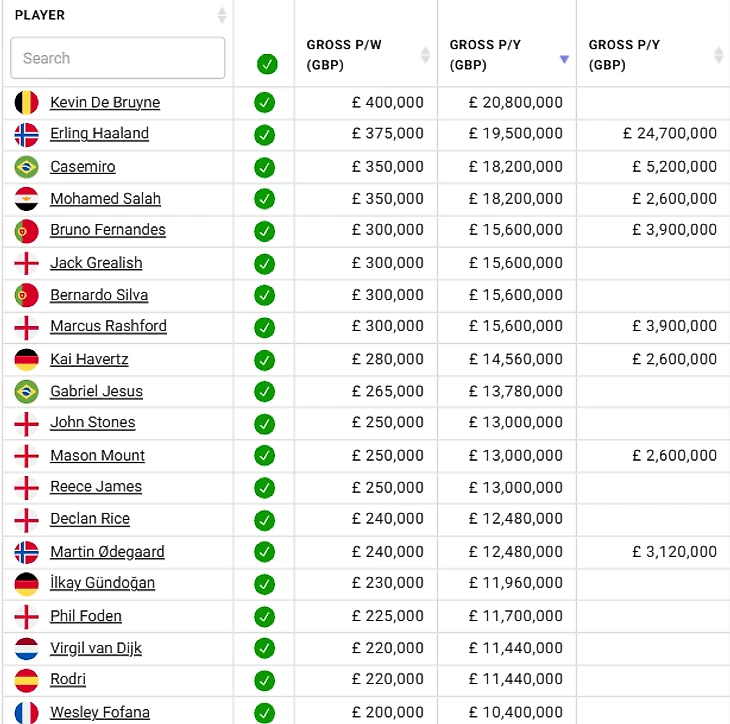Sort by Player column arrows
730x724 pixels.
[222, 15]
